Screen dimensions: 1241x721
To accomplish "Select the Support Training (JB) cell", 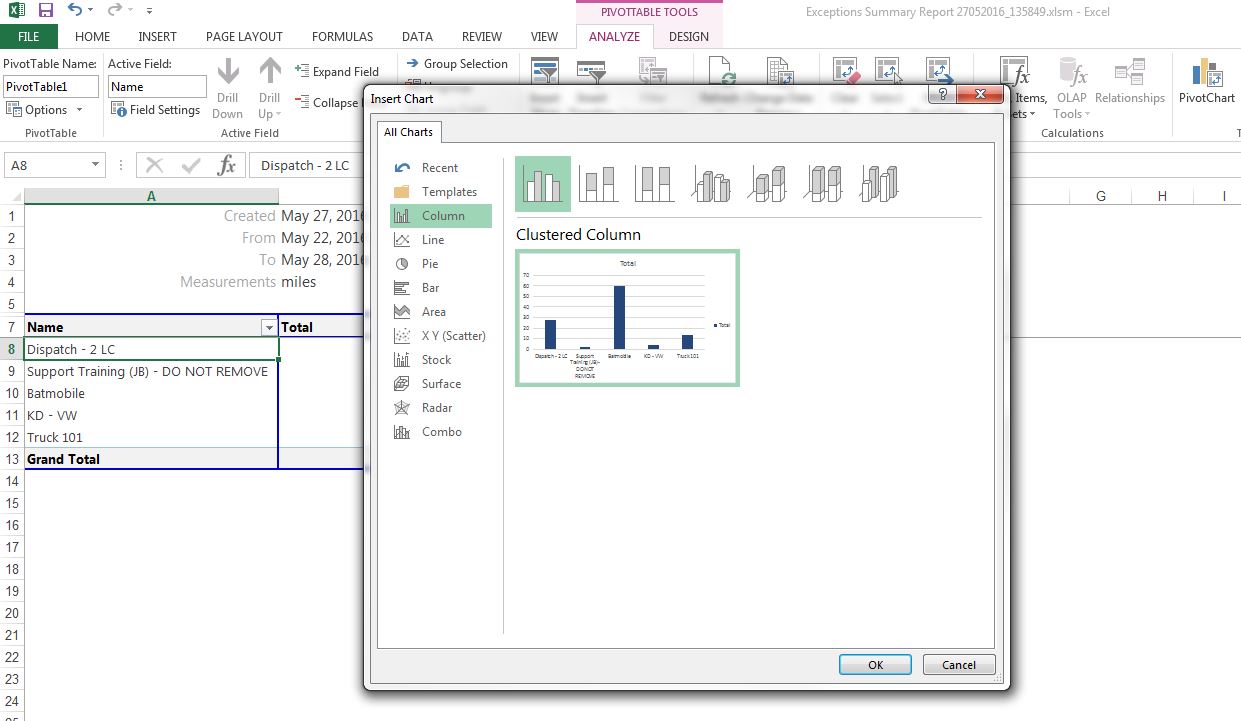I will 151,371.
